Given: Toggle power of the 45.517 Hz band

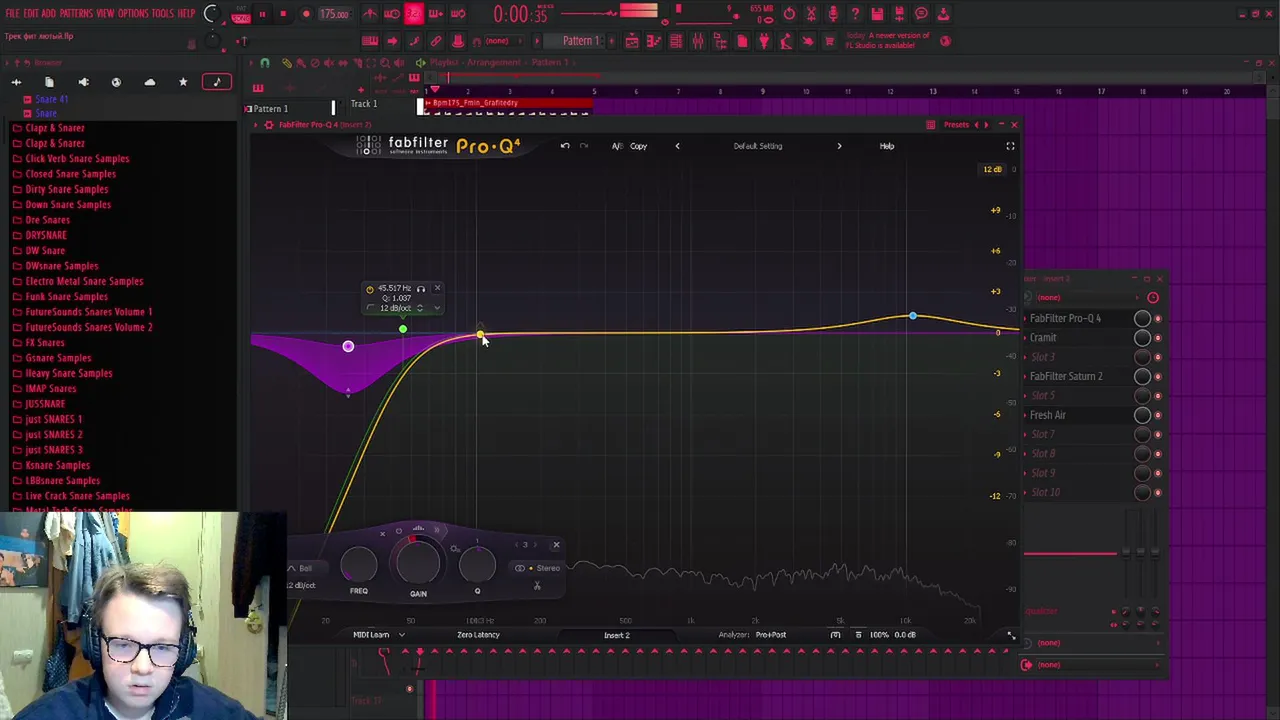Looking at the screenshot, I should tap(370, 289).
